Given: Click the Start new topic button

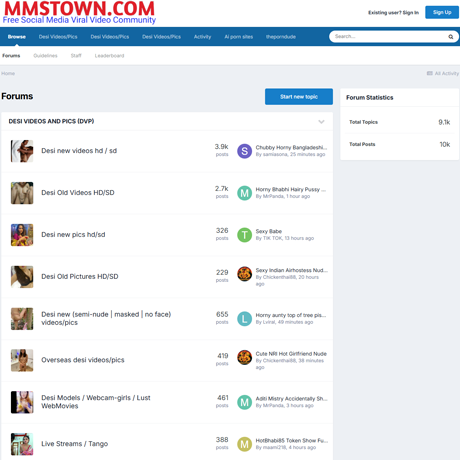Looking at the screenshot, I should 299,97.
